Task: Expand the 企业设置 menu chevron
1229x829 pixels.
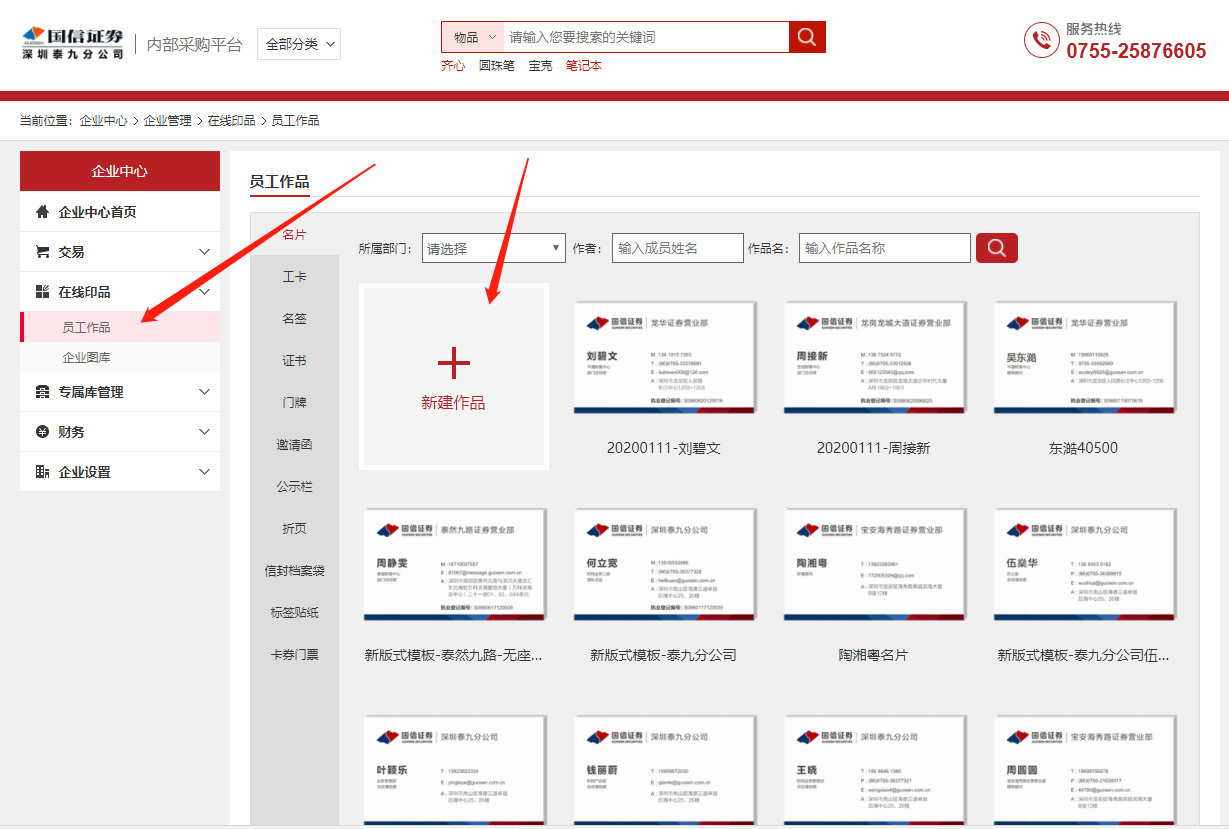Action: coord(204,472)
